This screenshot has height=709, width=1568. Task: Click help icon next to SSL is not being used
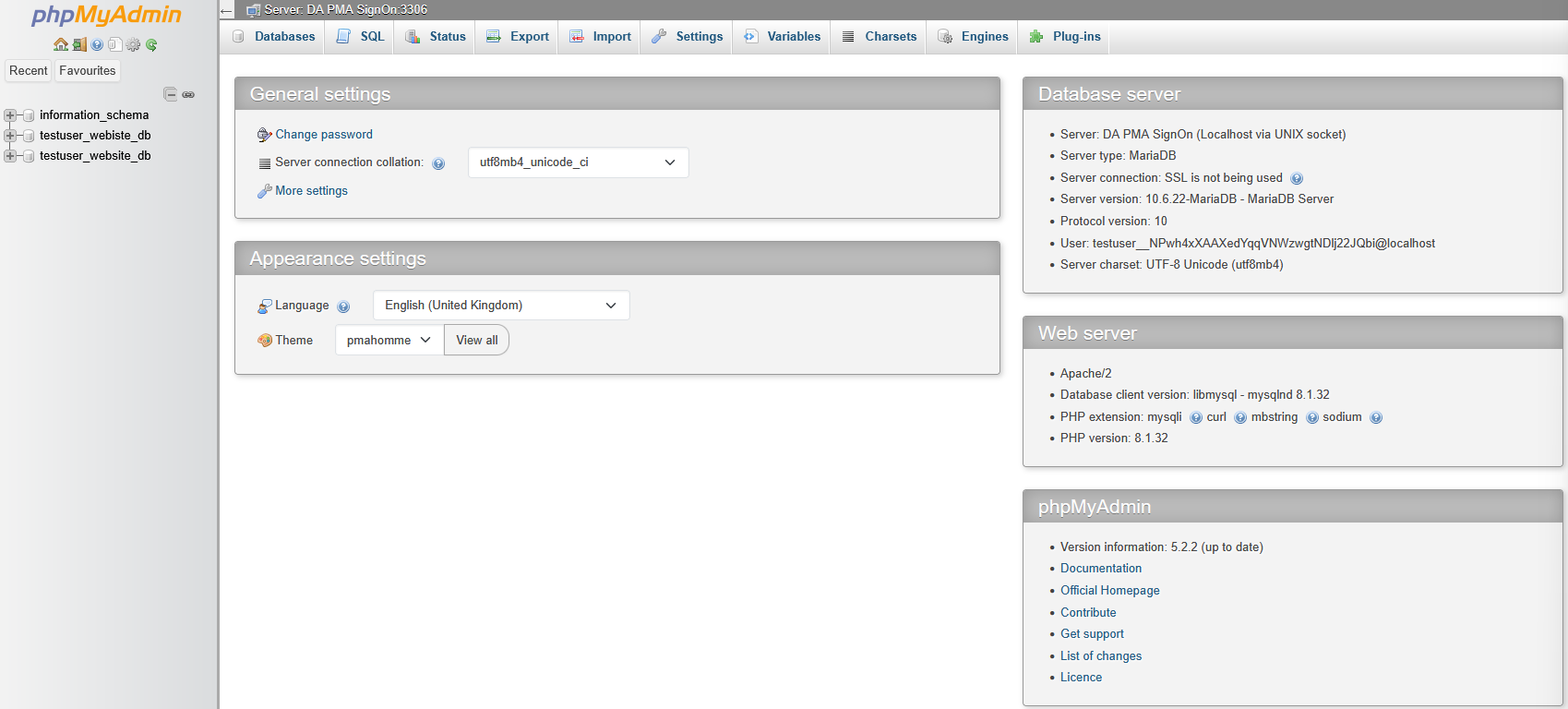(x=1297, y=178)
